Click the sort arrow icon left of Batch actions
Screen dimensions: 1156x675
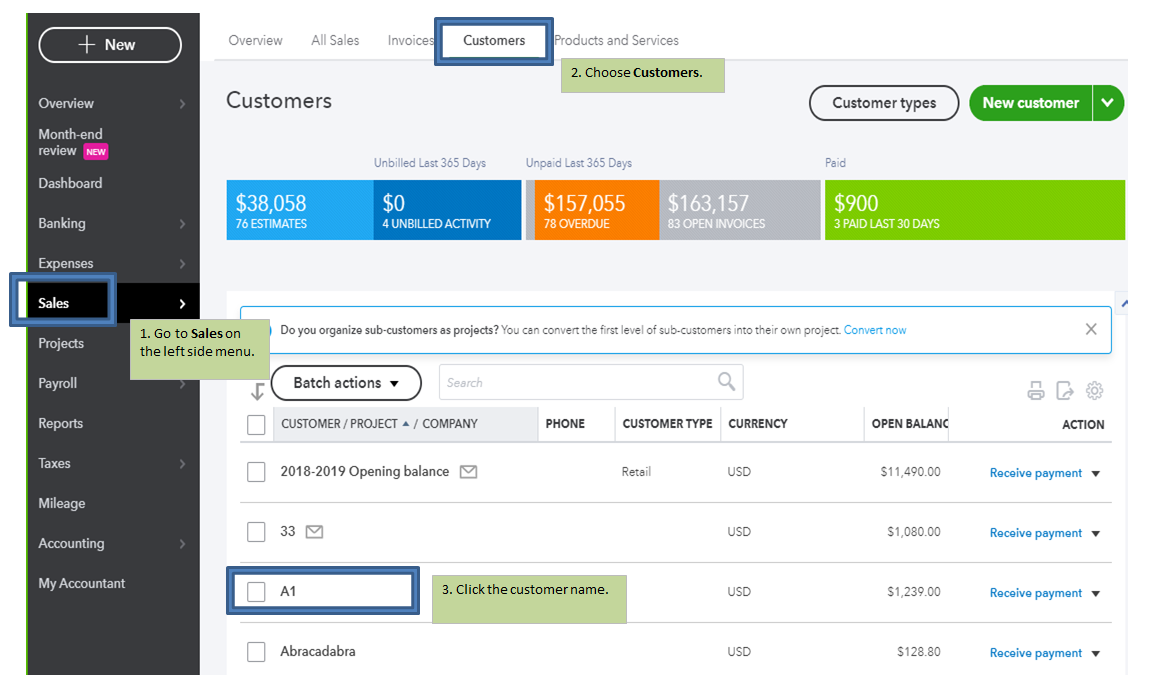pos(257,391)
